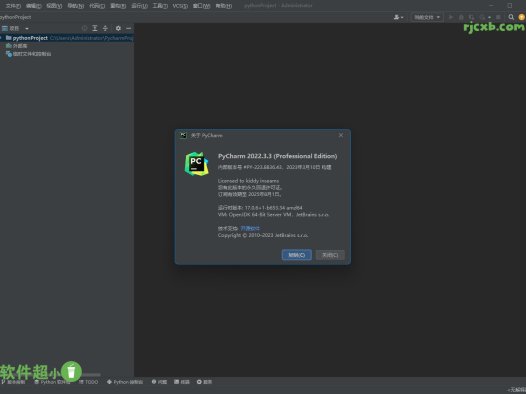The height and width of the screenshot is (394, 526).
Task: Click PyCharm 2022.3.3 Professional Edition heading
Action: pos(277,156)
